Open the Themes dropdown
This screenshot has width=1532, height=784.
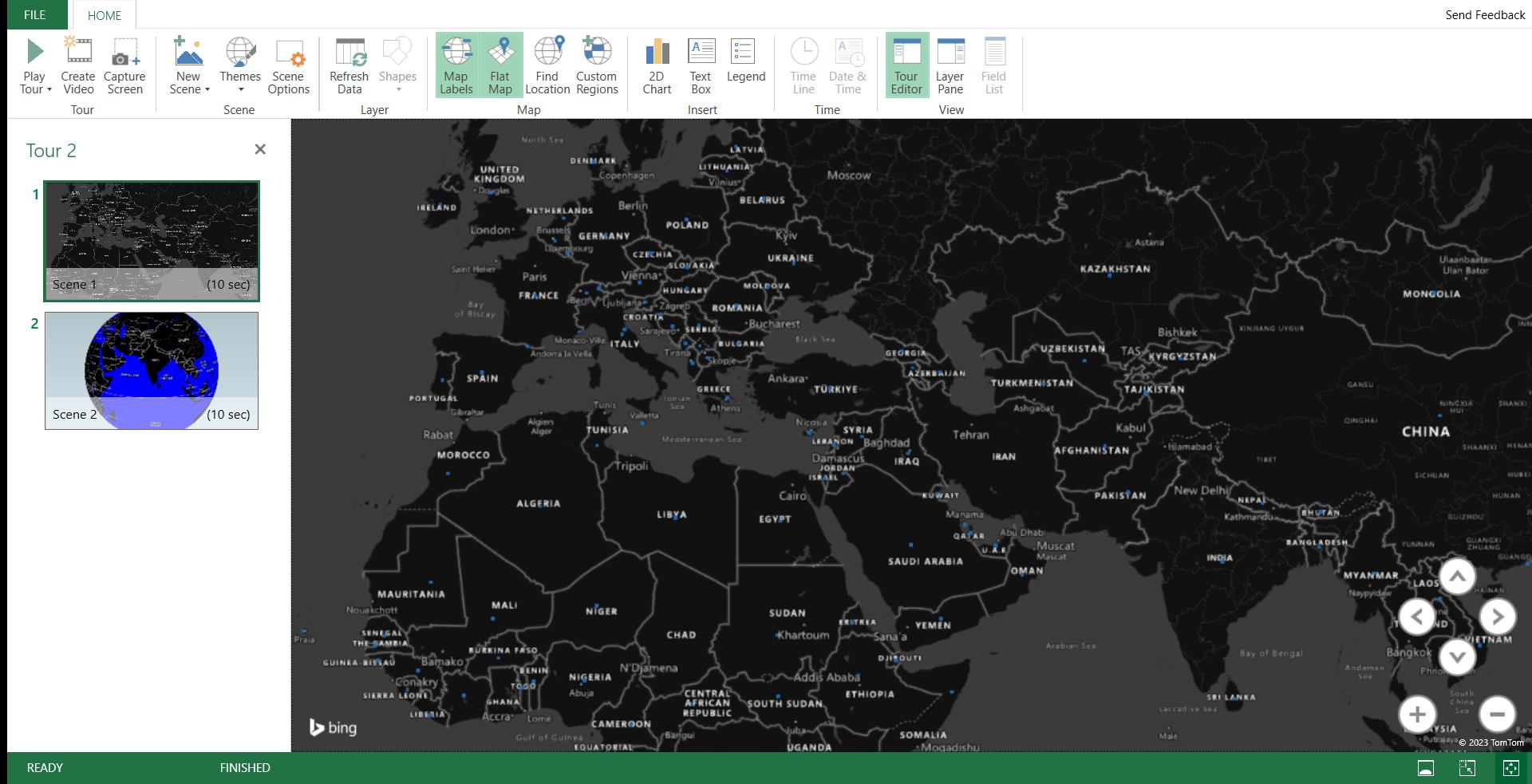(240, 88)
